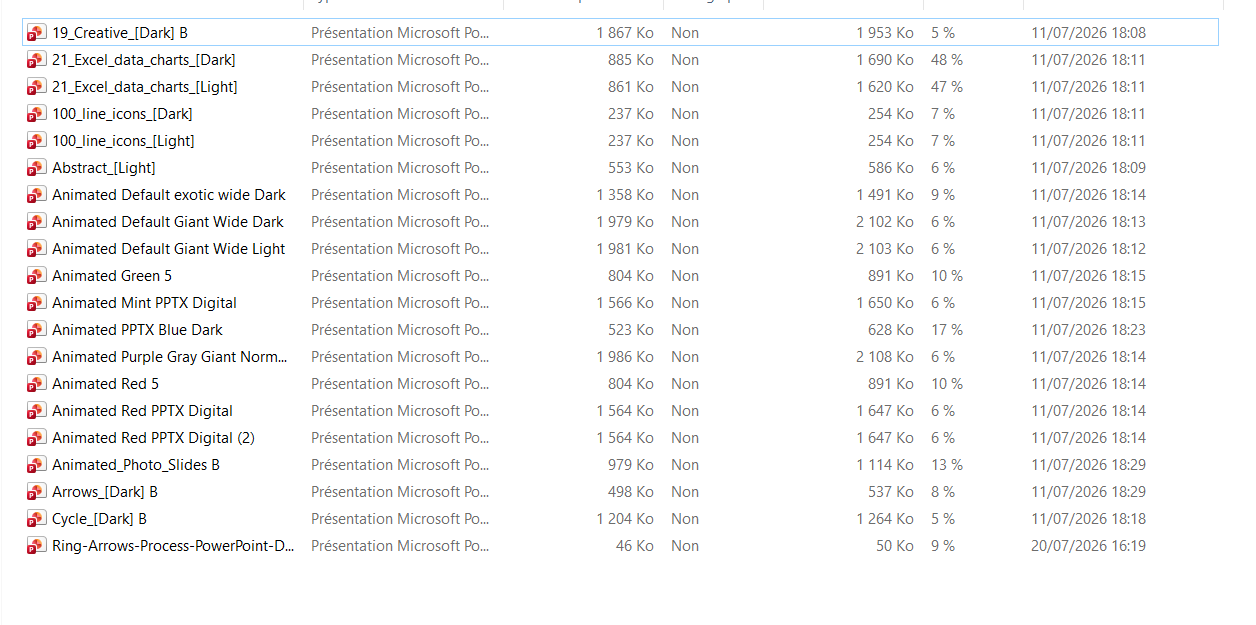Click the "17 %" ratio value

click(947, 330)
